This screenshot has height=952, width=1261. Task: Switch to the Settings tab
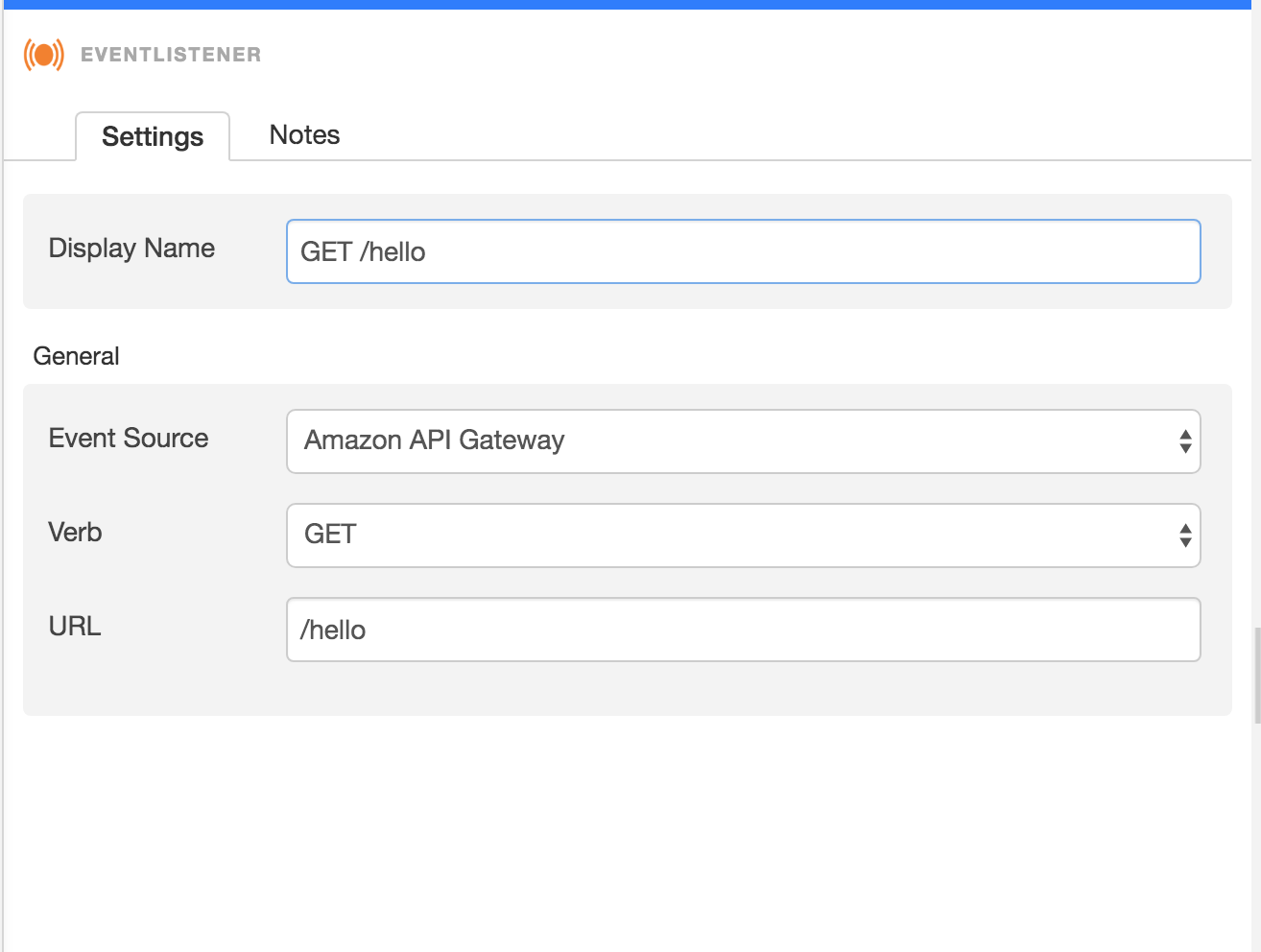point(153,136)
